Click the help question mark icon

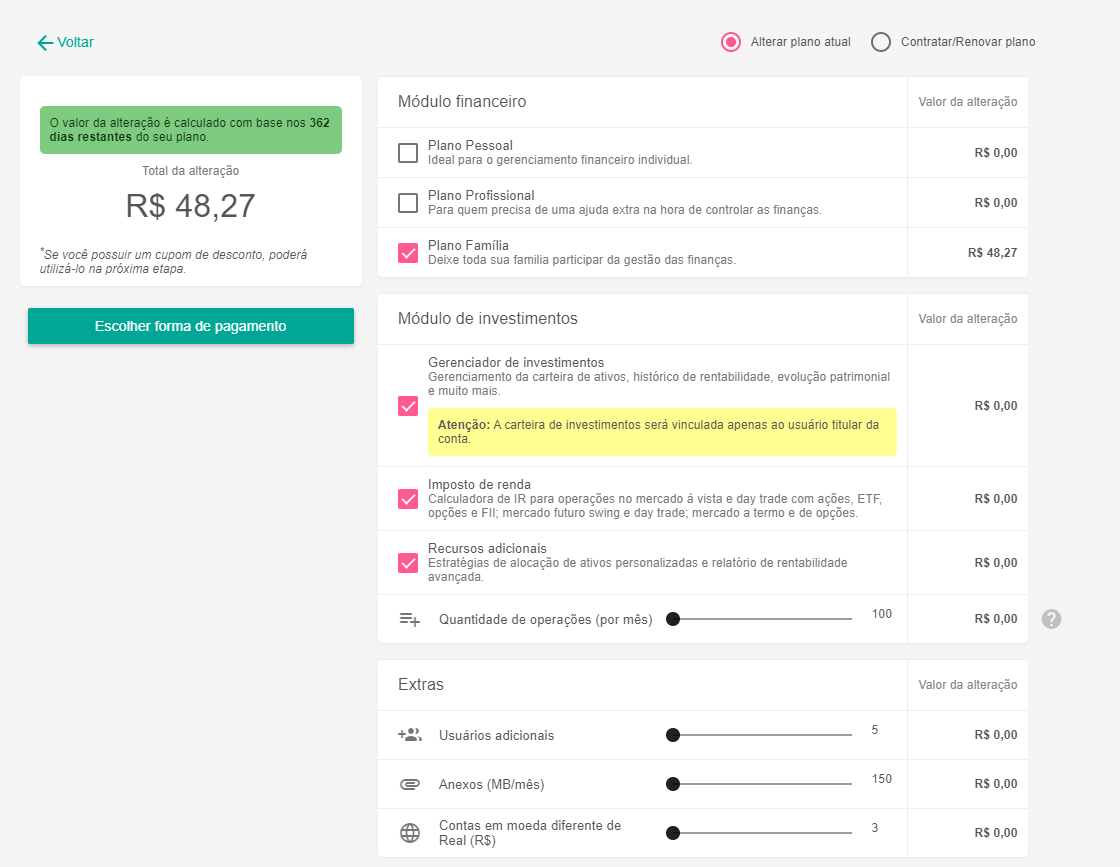point(1051,619)
